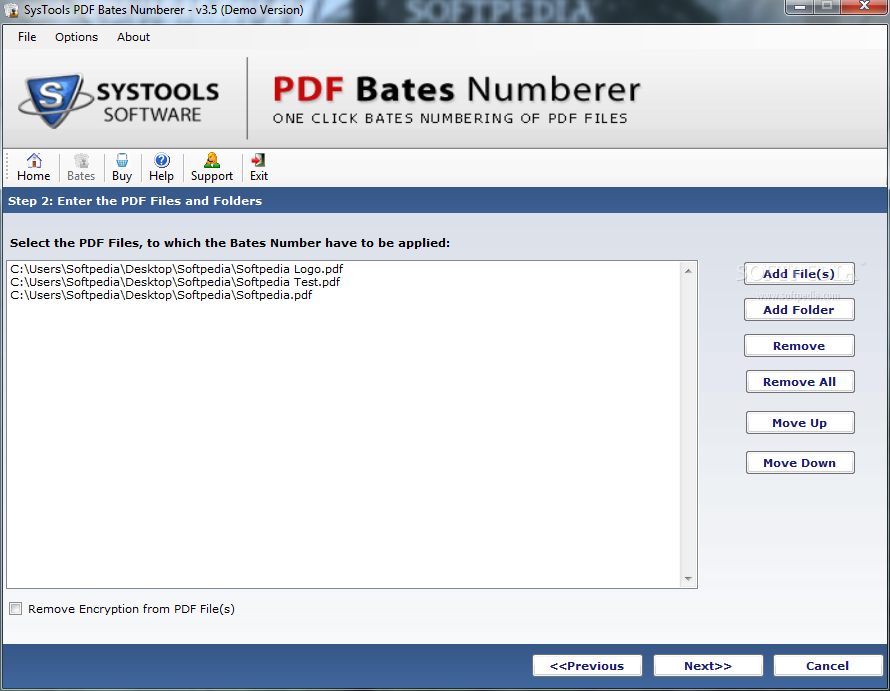Click the Add File(s) button
Screen dimensions: 890x691
[799, 274]
